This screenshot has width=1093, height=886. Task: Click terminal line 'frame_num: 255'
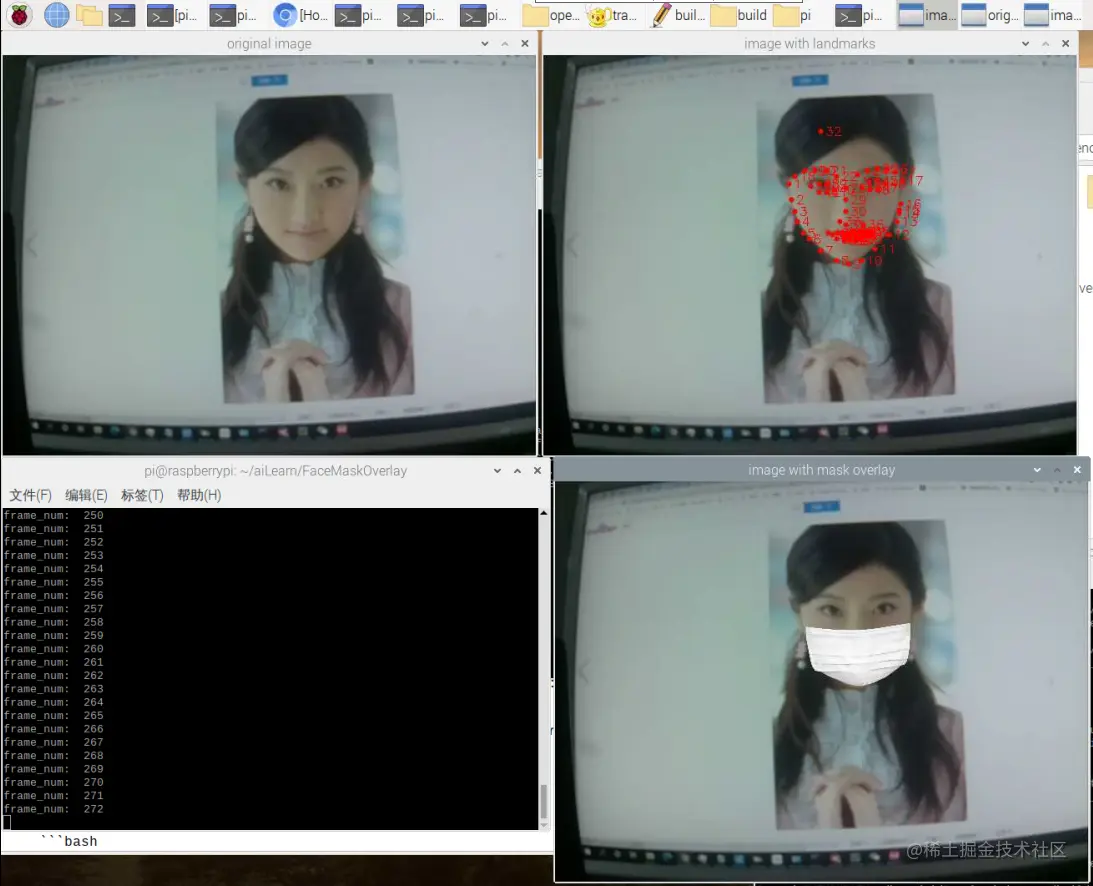(53, 582)
